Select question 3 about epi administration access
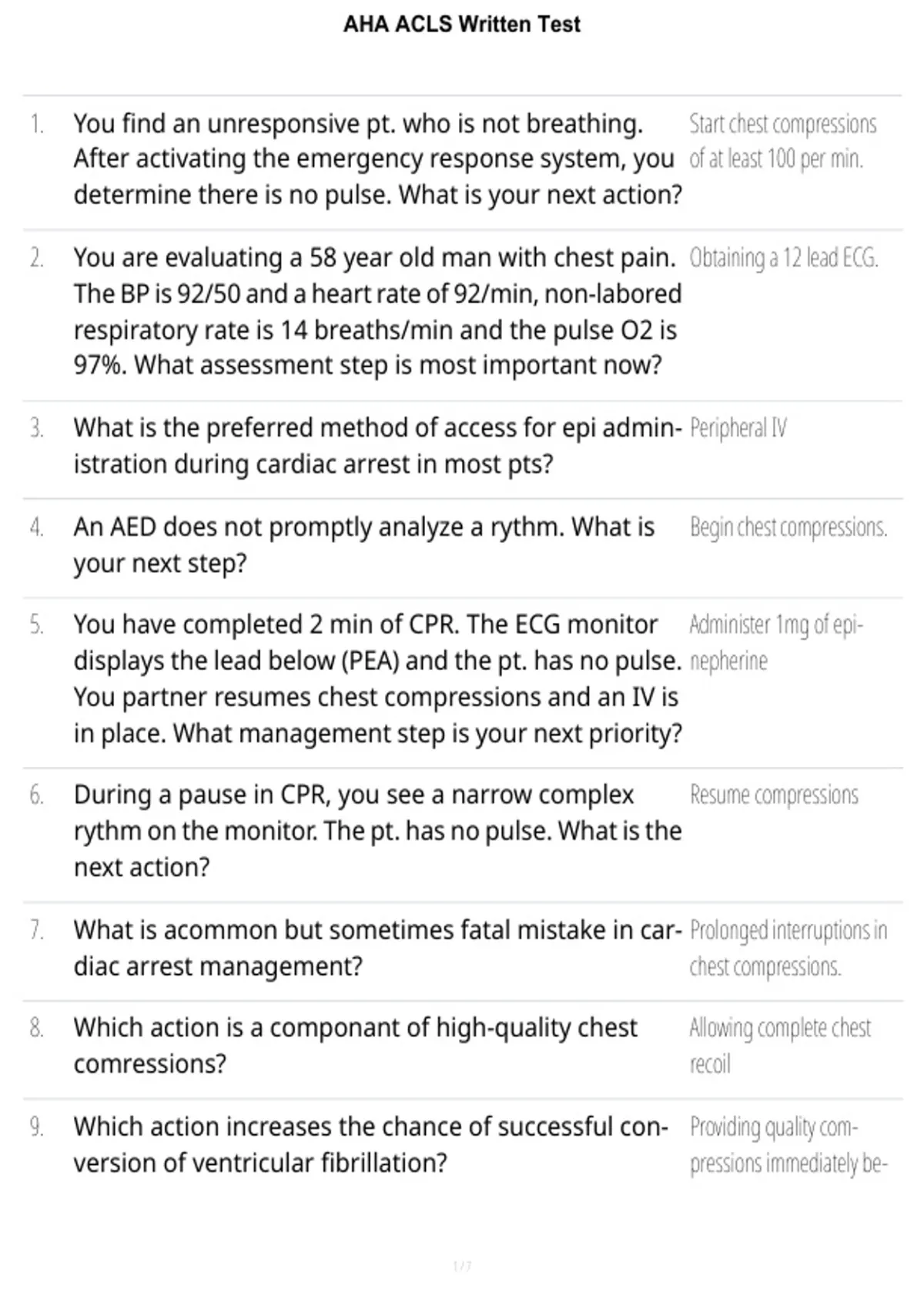Viewport: 924px width, 1309px height. pos(377,446)
